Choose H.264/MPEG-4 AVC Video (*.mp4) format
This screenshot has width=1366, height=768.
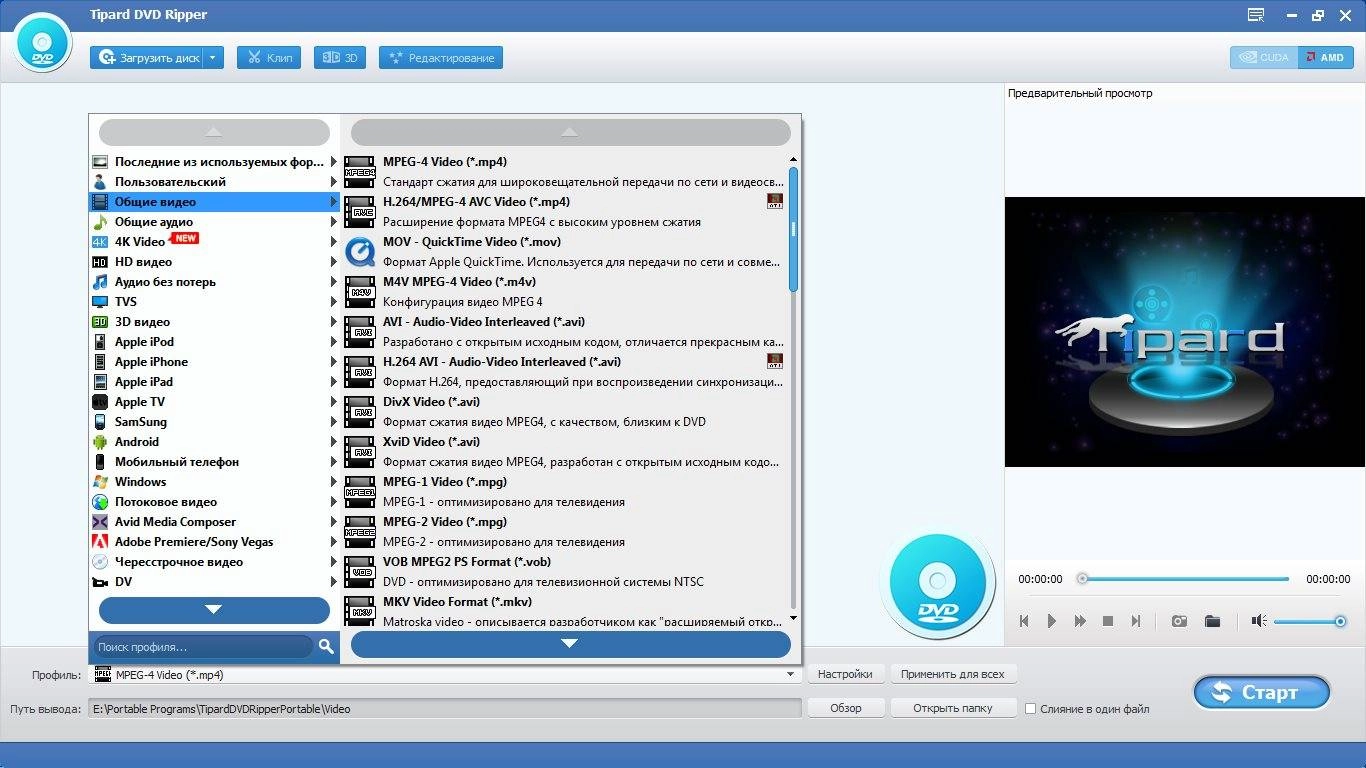565,211
